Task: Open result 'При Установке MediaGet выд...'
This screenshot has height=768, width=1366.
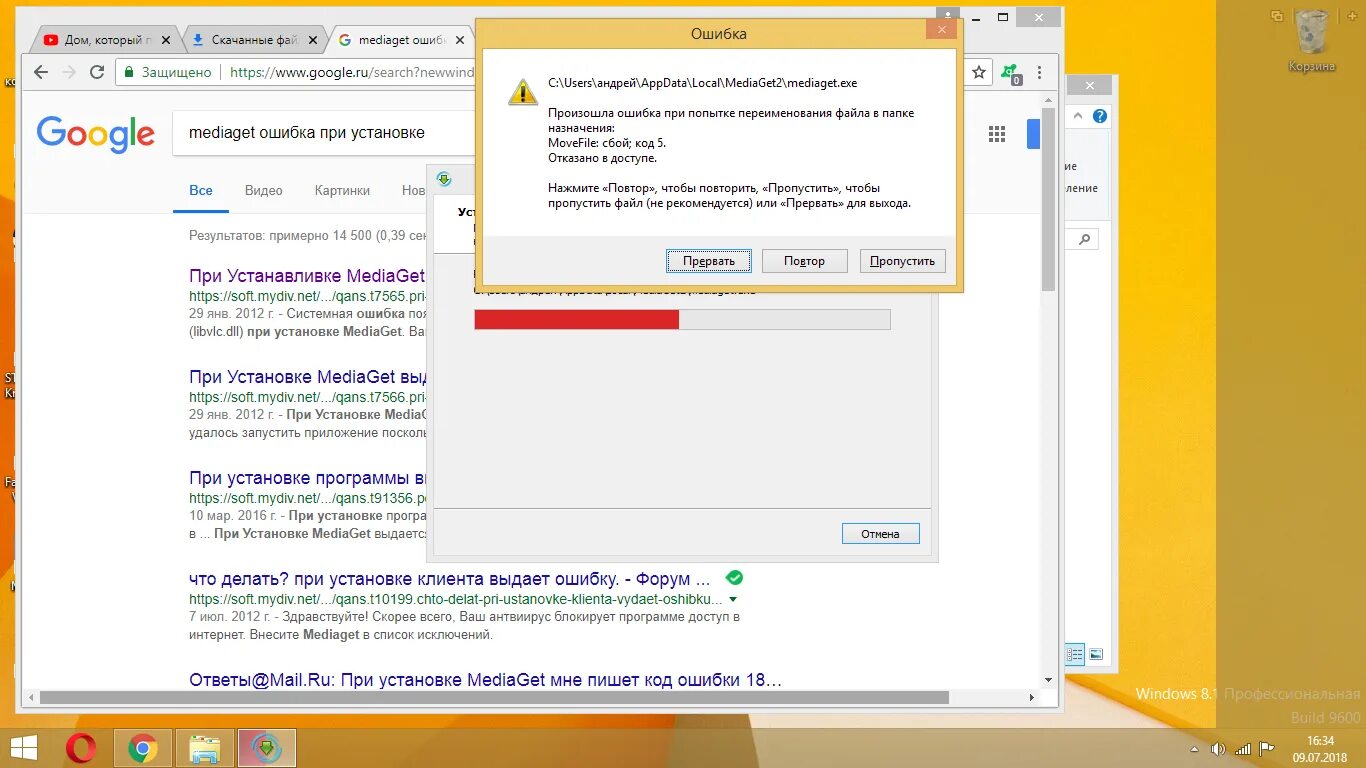Action: [x=308, y=377]
